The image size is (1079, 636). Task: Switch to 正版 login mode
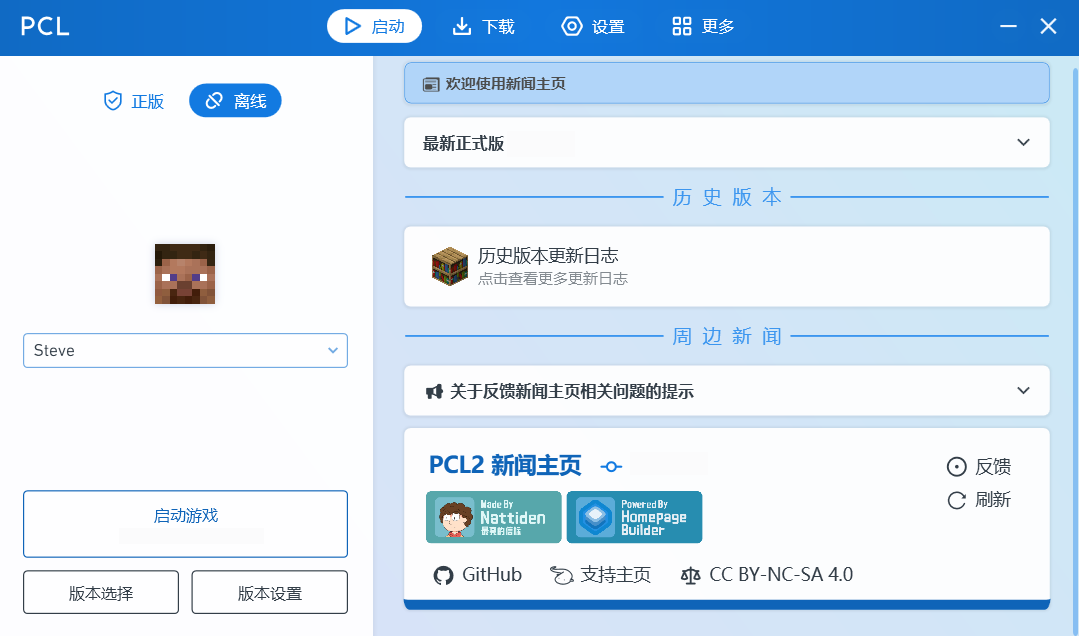[134, 101]
